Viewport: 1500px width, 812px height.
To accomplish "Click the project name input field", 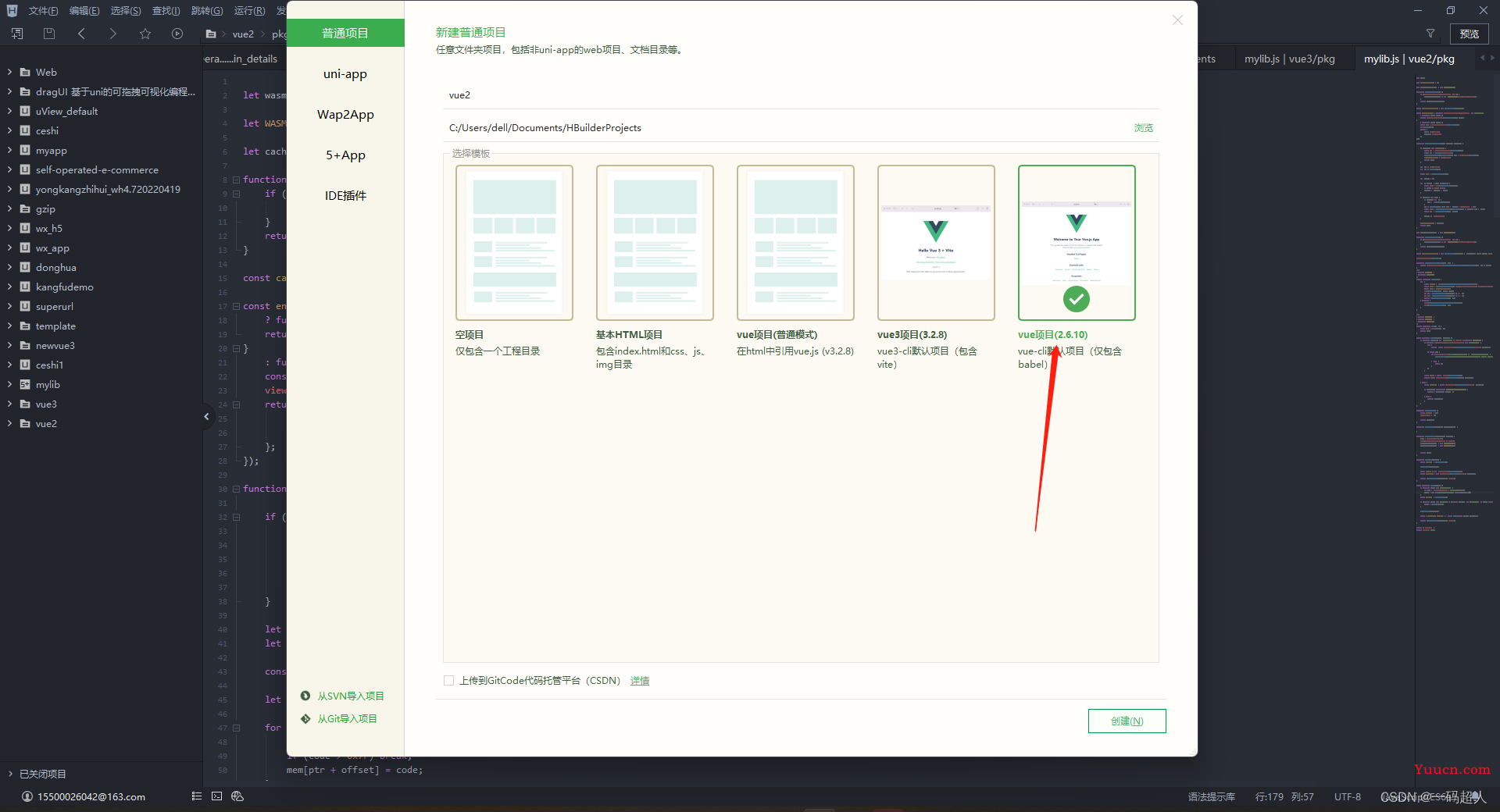I will [801, 95].
